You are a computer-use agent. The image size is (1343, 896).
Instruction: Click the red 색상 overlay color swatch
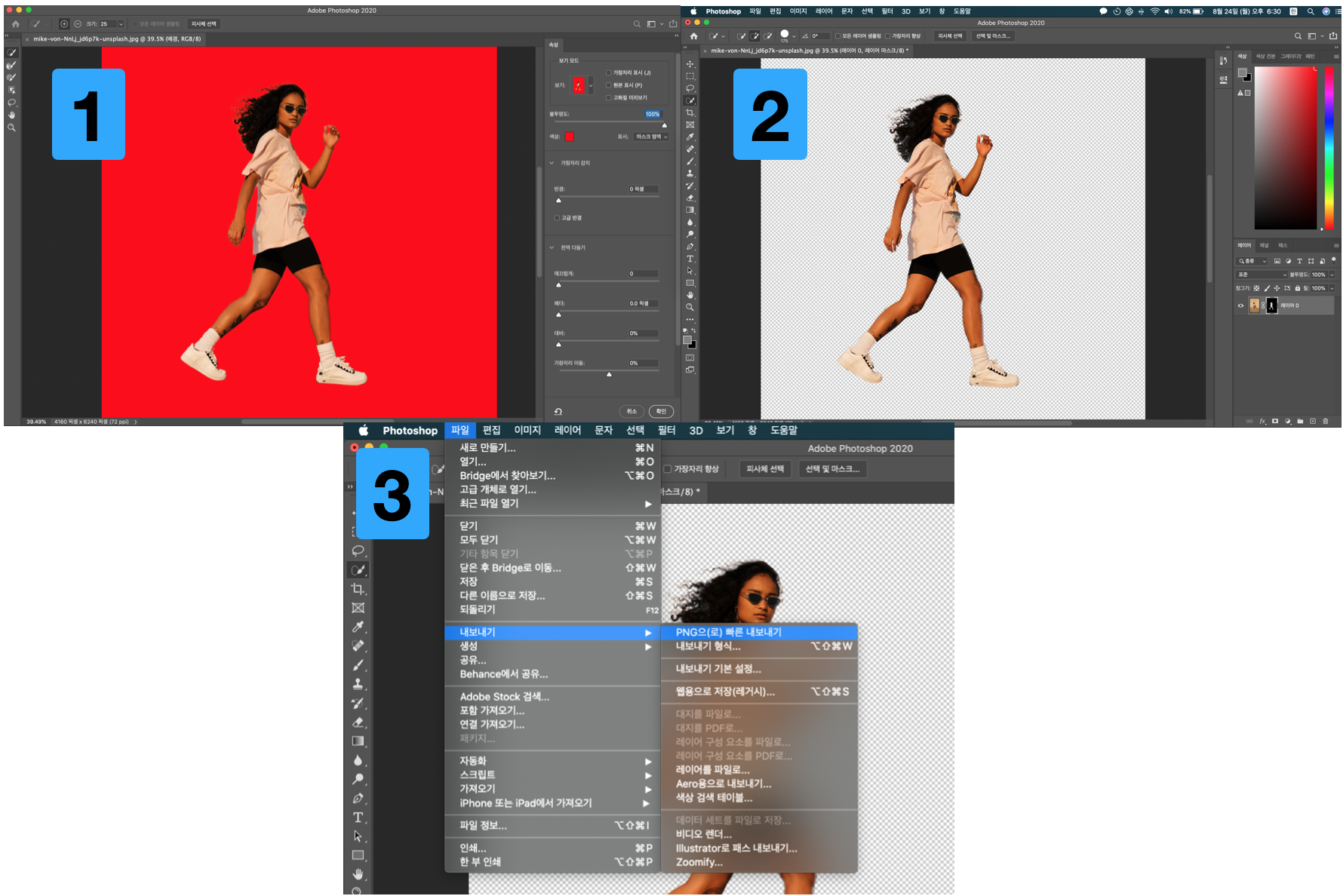coord(570,137)
